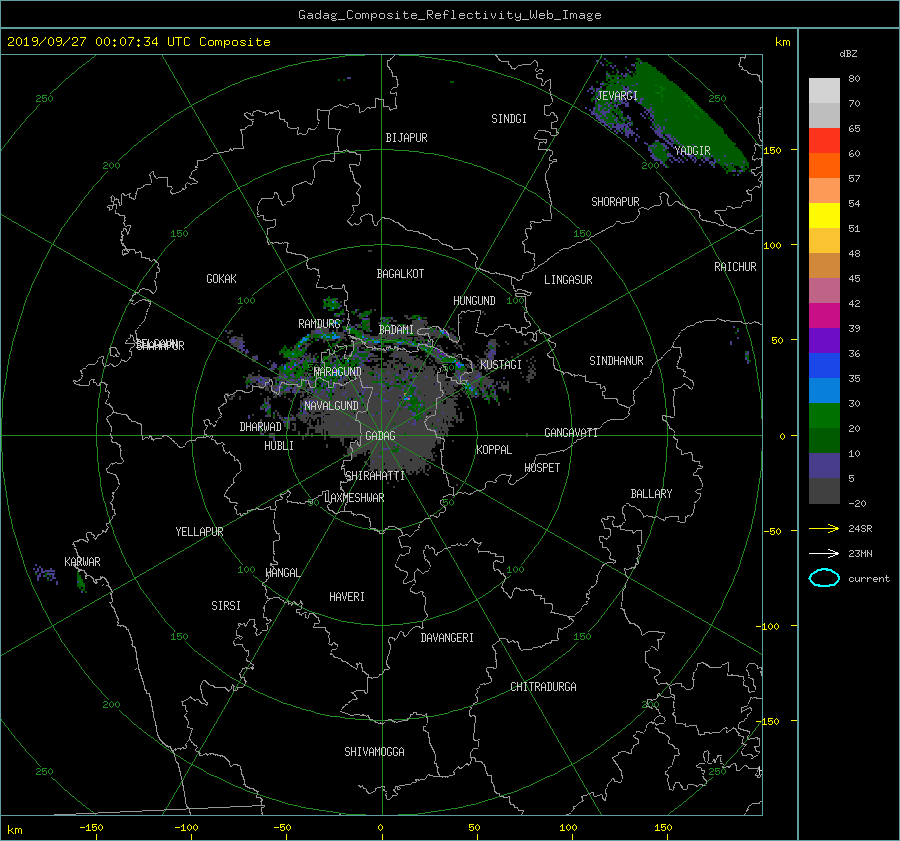This screenshot has height=841, width=900.
Task: Click the RAICHUR city label
Action: coord(735,267)
